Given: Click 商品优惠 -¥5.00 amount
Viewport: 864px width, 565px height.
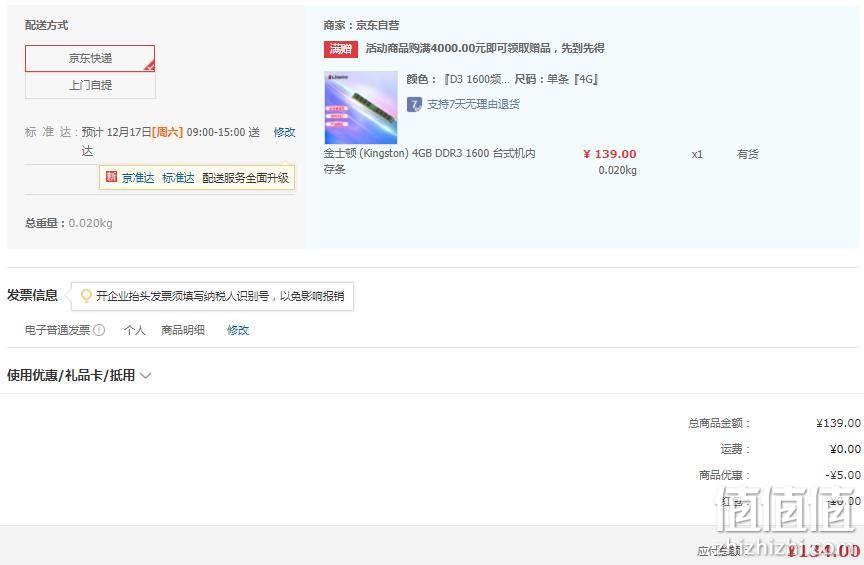Looking at the screenshot, I should point(843,475).
